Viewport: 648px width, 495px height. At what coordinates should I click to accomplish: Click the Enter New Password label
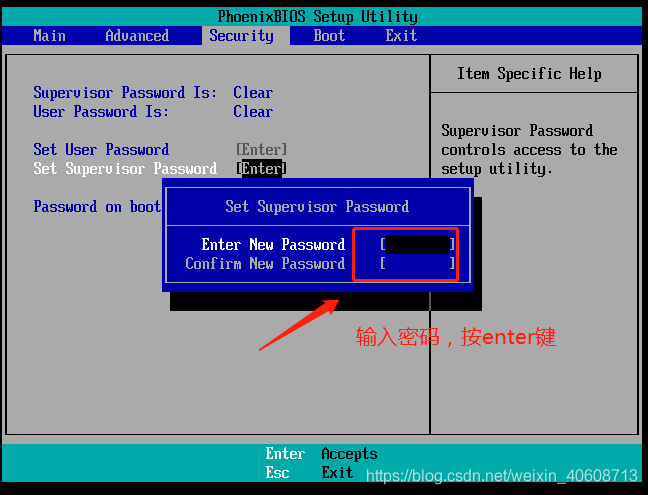point(273,245)
